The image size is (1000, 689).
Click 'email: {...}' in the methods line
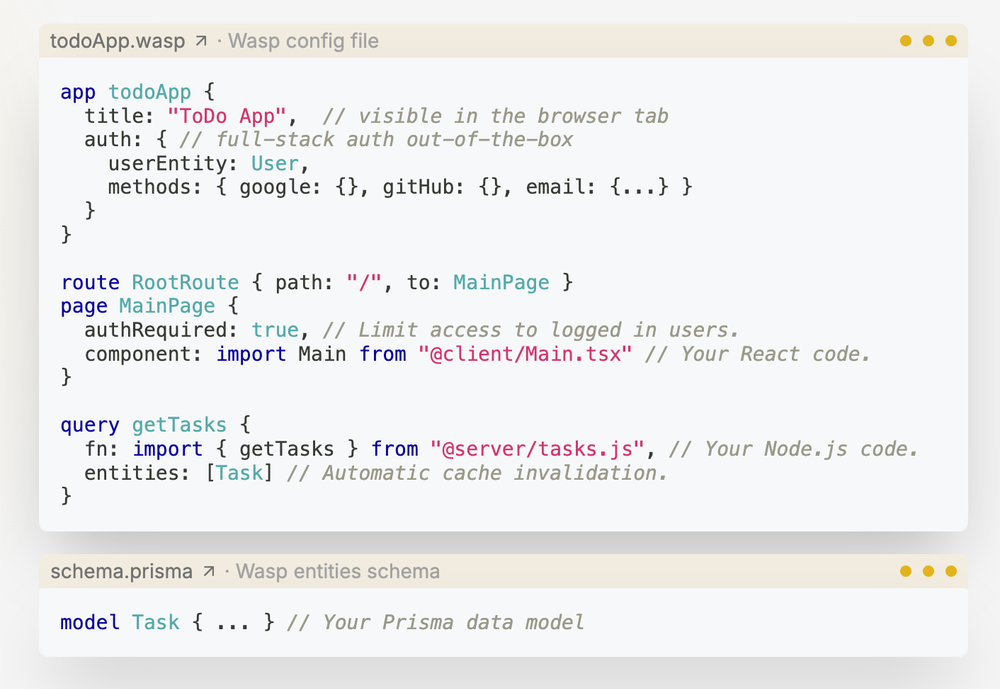(x=598, y=188)
